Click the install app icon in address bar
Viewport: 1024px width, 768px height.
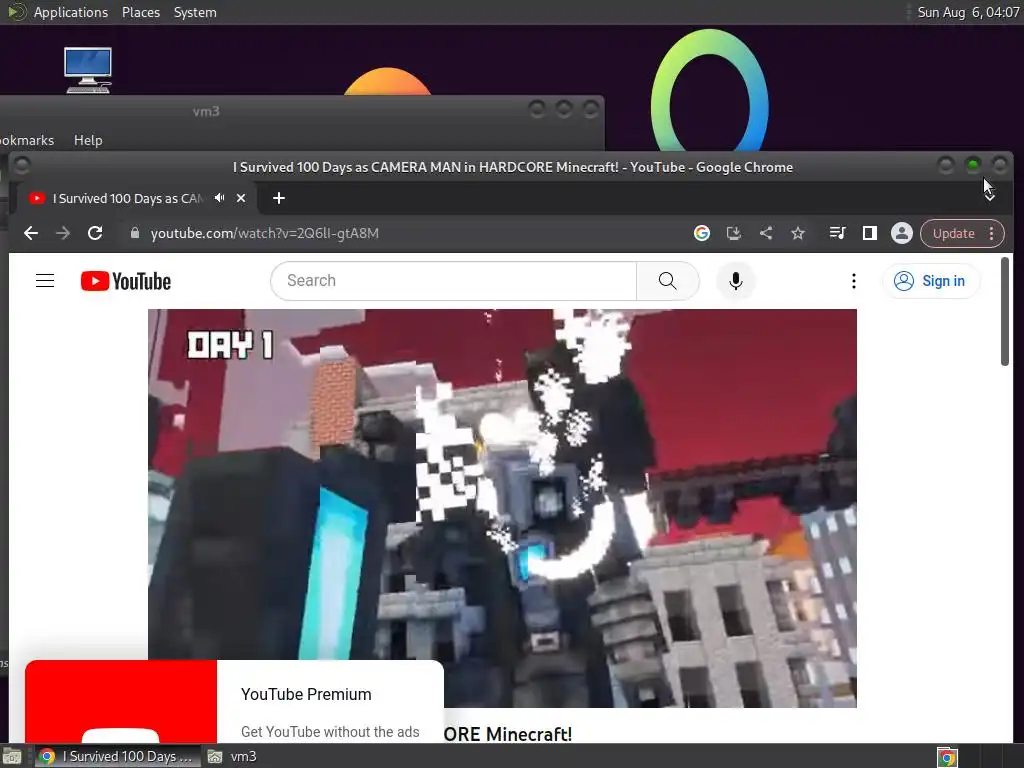(733, 233)
